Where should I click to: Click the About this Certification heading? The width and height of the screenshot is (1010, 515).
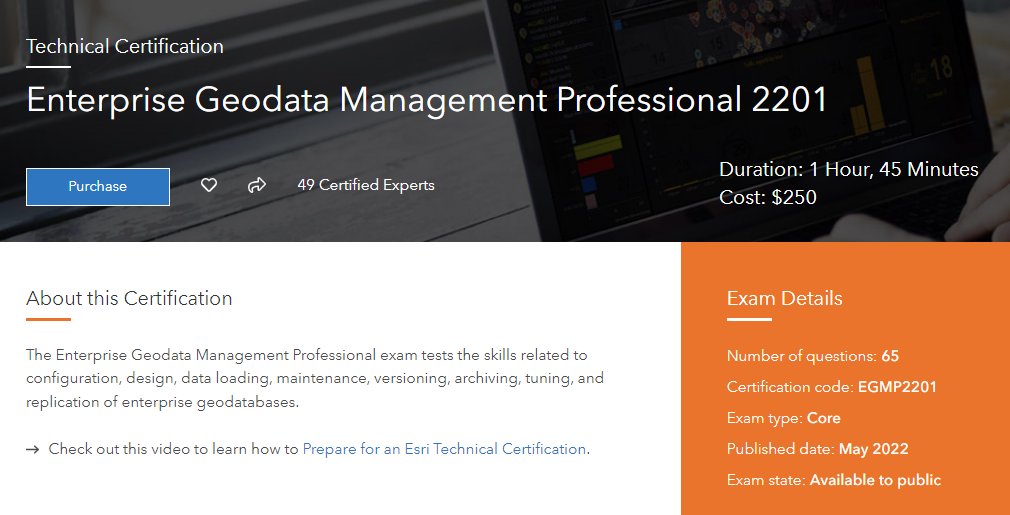129,299
